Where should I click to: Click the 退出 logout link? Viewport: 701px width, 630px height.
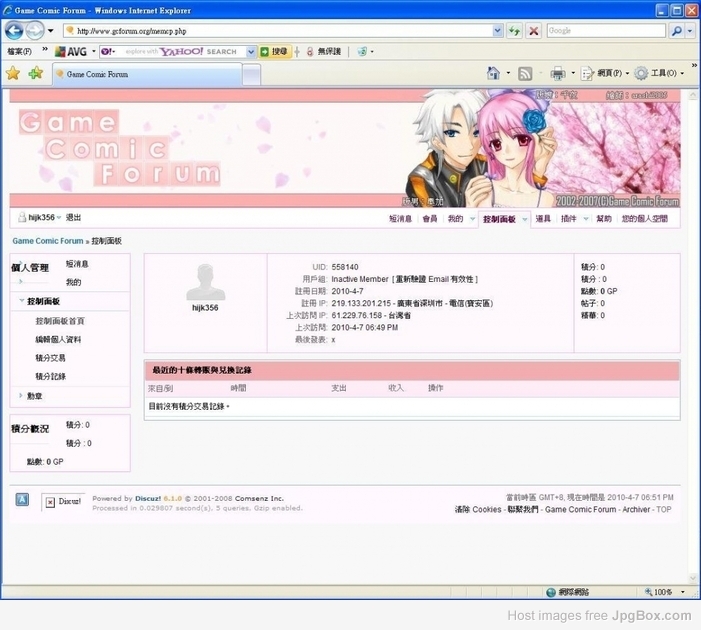(73, 218)
